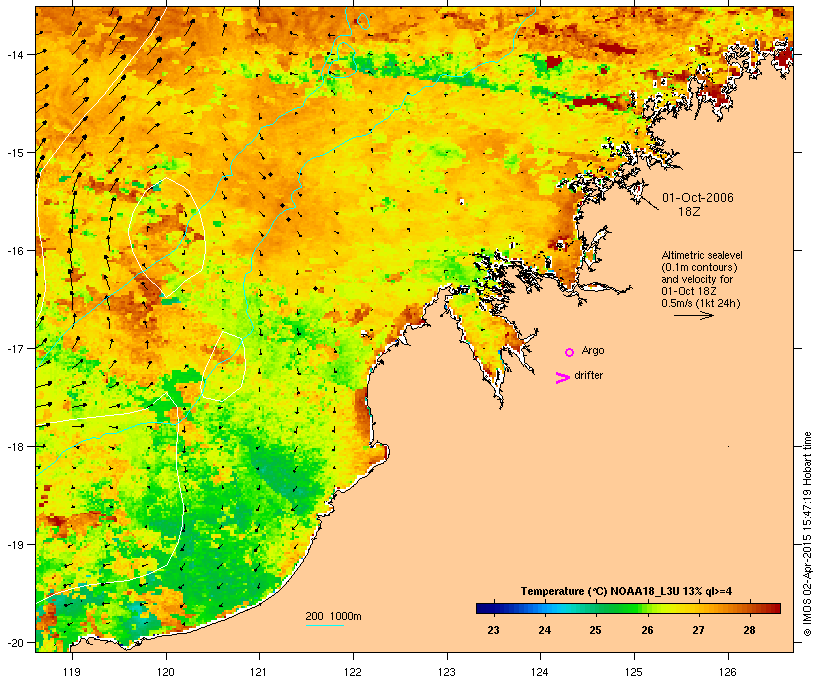Click the Temperature NOAA18_L3U colorbar title
This screenshot has height=680, width=820.
(626, 591)
